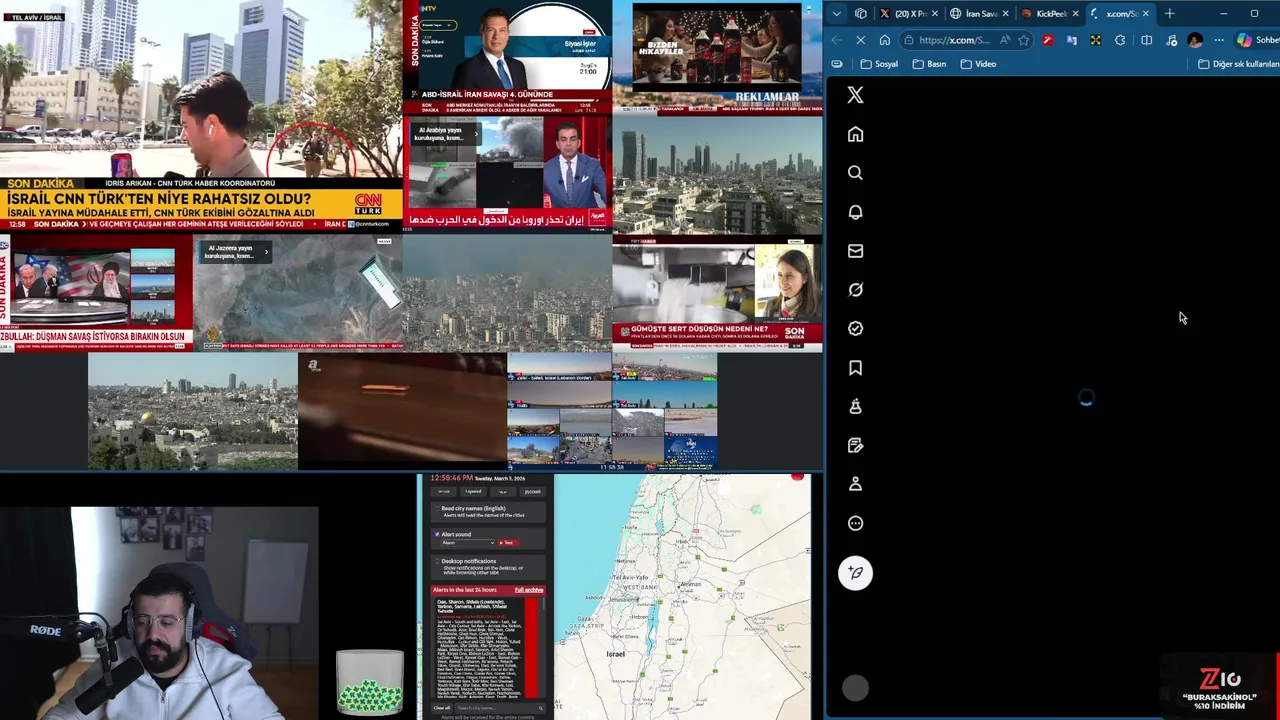Add page to favorites star icon
The height and width of the screenshot is (720, 1280).
(1023, 40)
